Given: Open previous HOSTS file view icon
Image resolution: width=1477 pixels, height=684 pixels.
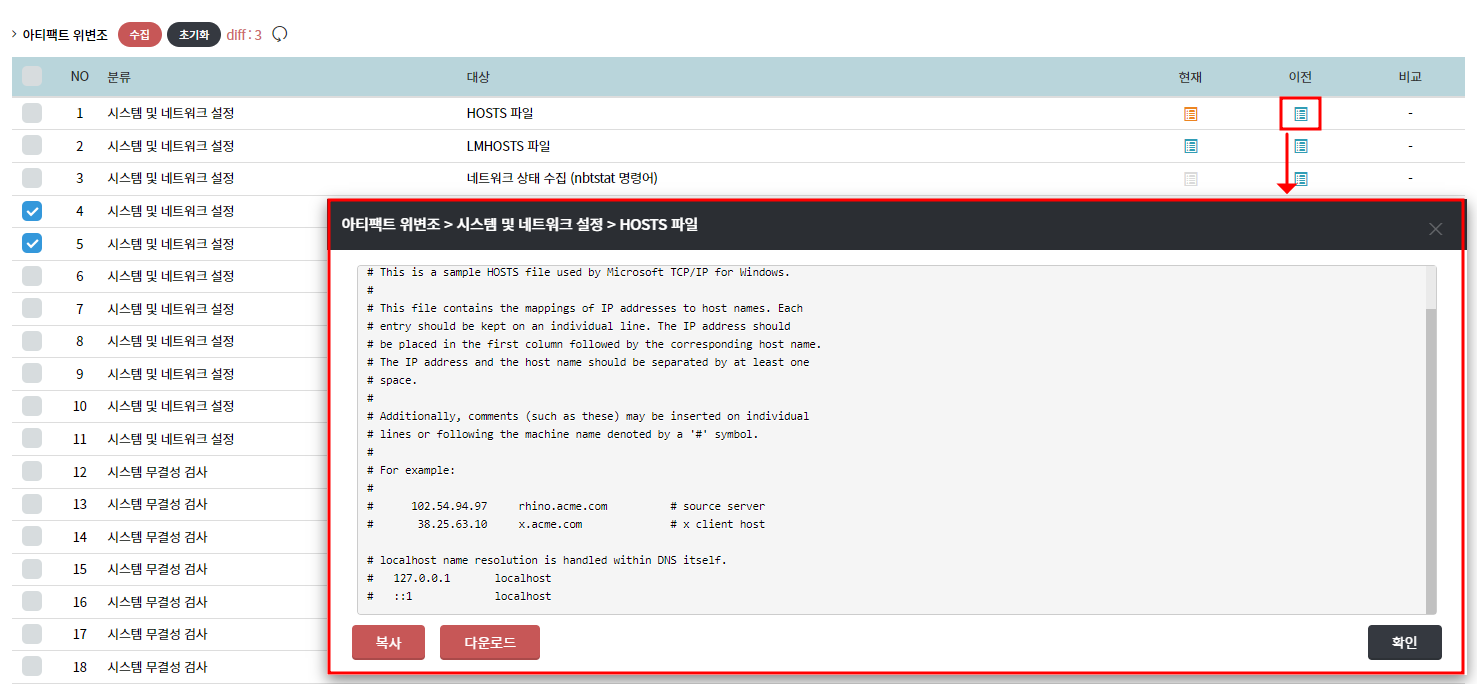Looking at the screenshot, I should point(1300,114).
